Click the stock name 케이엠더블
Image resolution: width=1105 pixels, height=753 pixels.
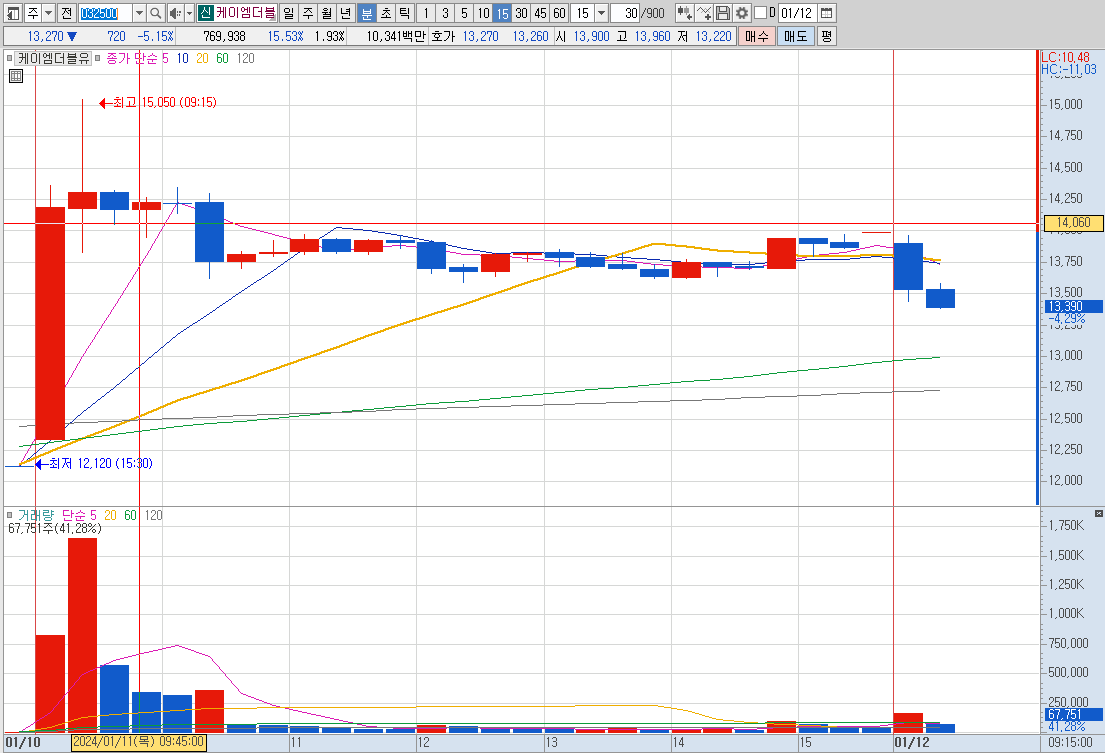coord(245,13)
